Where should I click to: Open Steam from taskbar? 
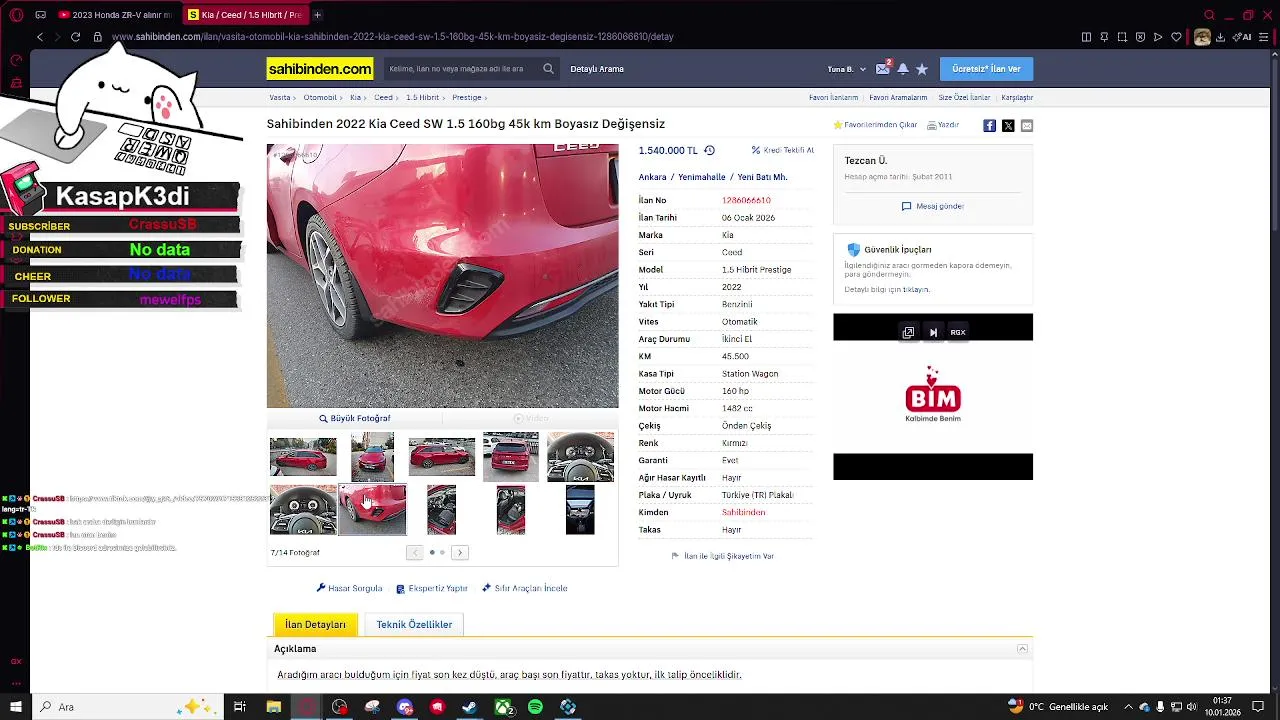click(x=469, y=707)
